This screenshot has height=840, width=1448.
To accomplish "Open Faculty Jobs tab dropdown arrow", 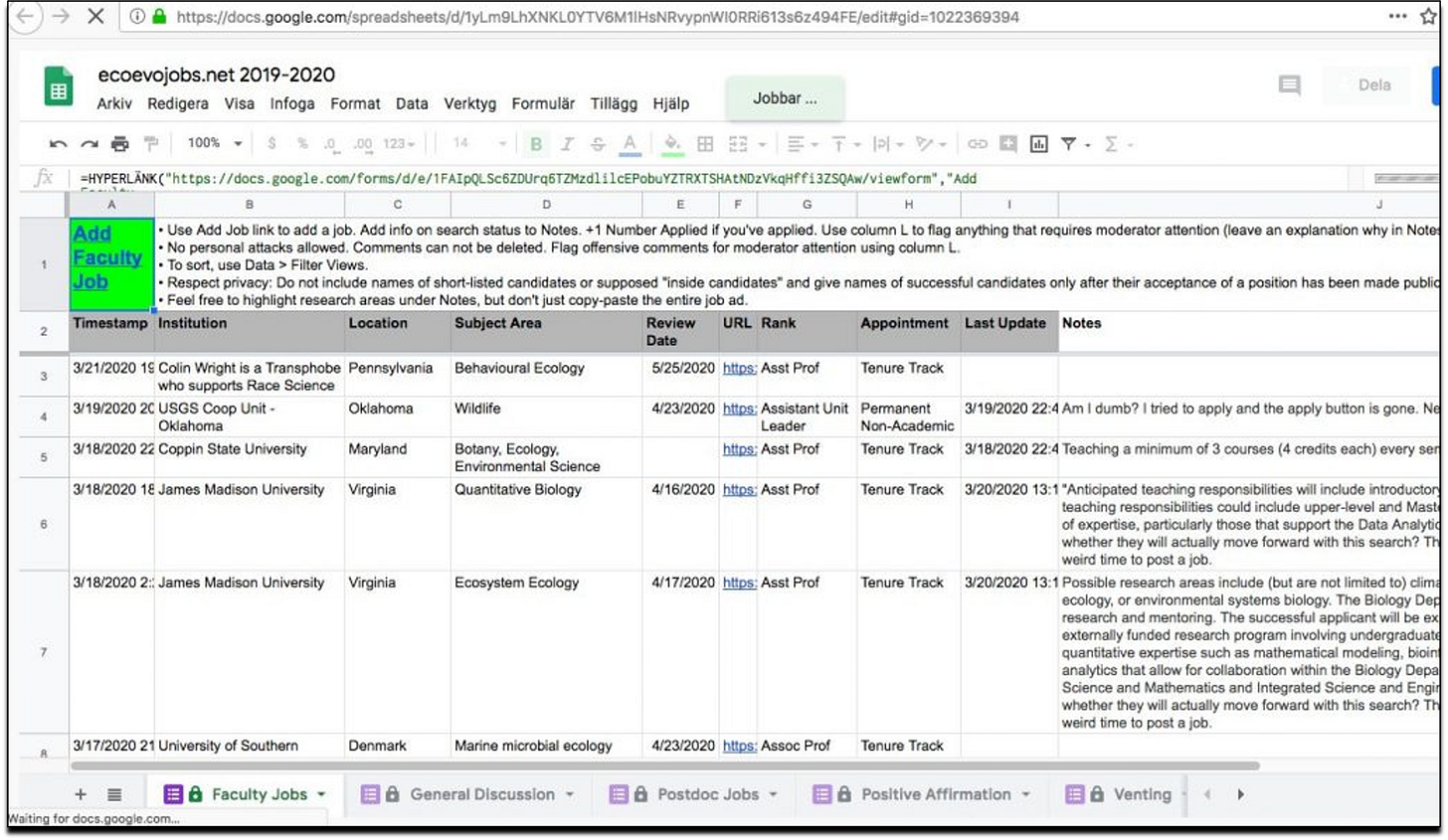I will coord(321,795).
